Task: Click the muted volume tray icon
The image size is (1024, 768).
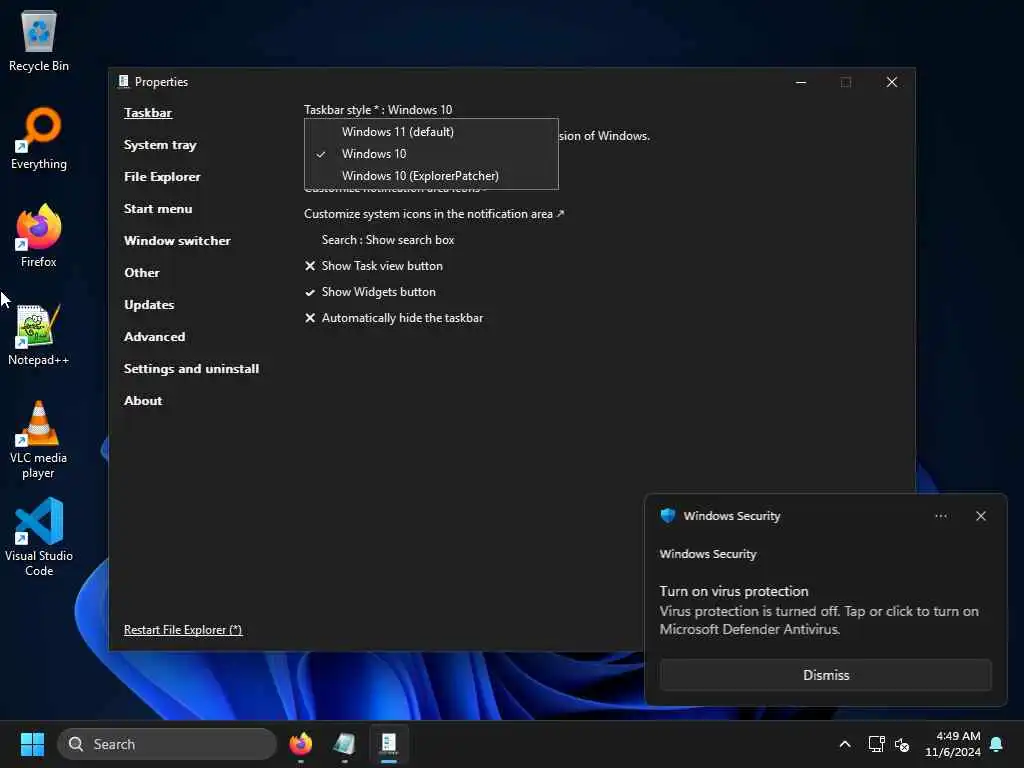Action: pos(902,744)
